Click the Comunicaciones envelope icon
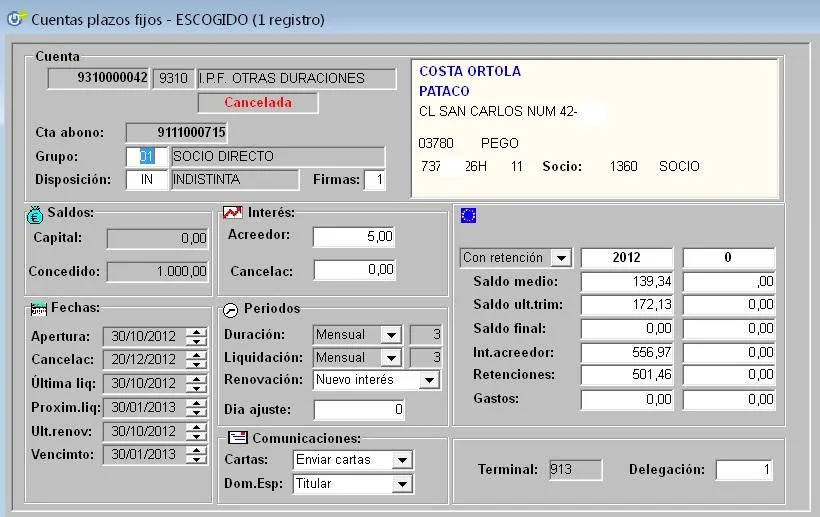The width and height of the screenshot is (820, 517). 238,437
